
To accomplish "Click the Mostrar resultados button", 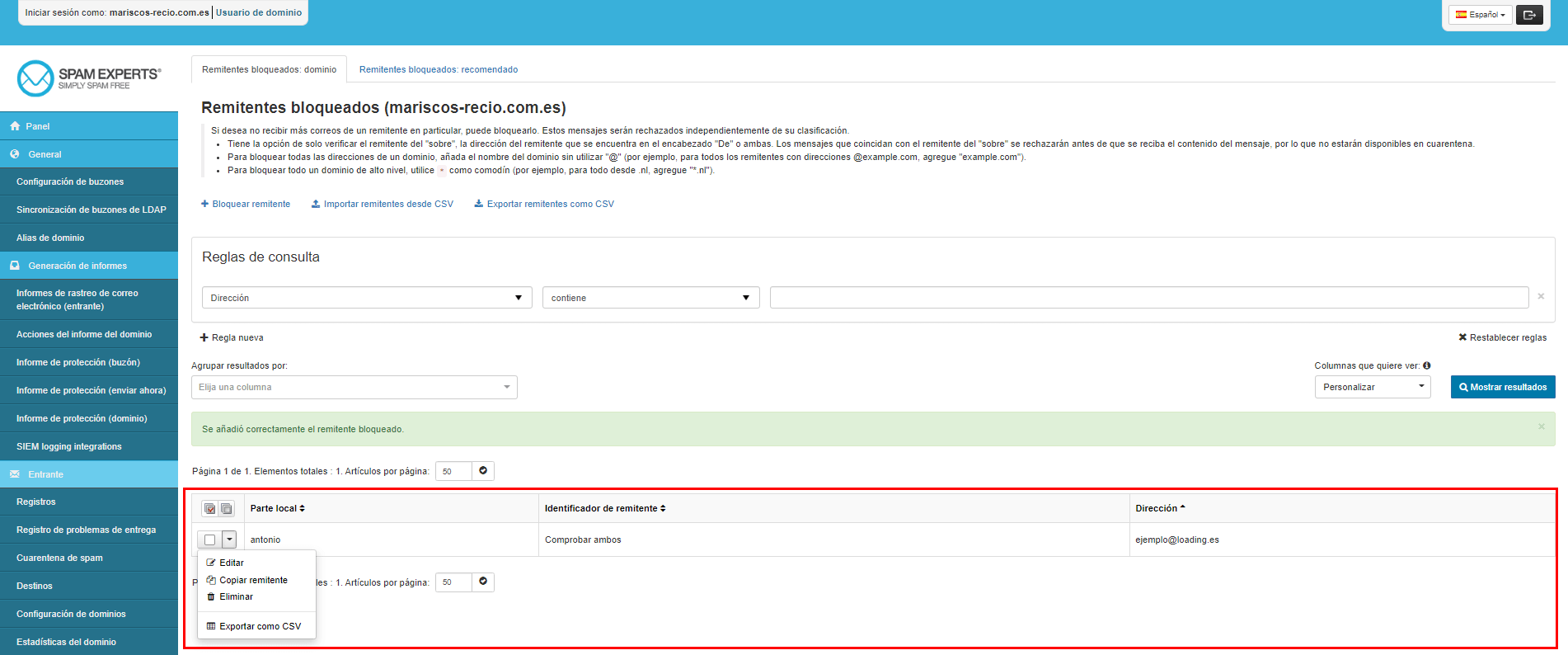I will pos(1502,387).
